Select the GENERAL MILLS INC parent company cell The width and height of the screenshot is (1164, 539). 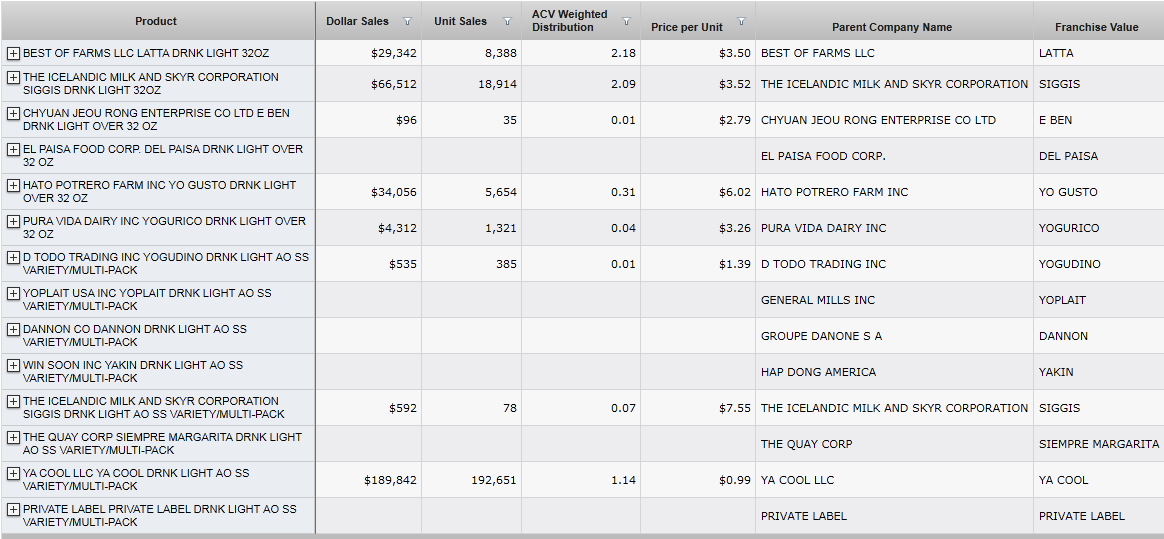click(x=817, y=300)
